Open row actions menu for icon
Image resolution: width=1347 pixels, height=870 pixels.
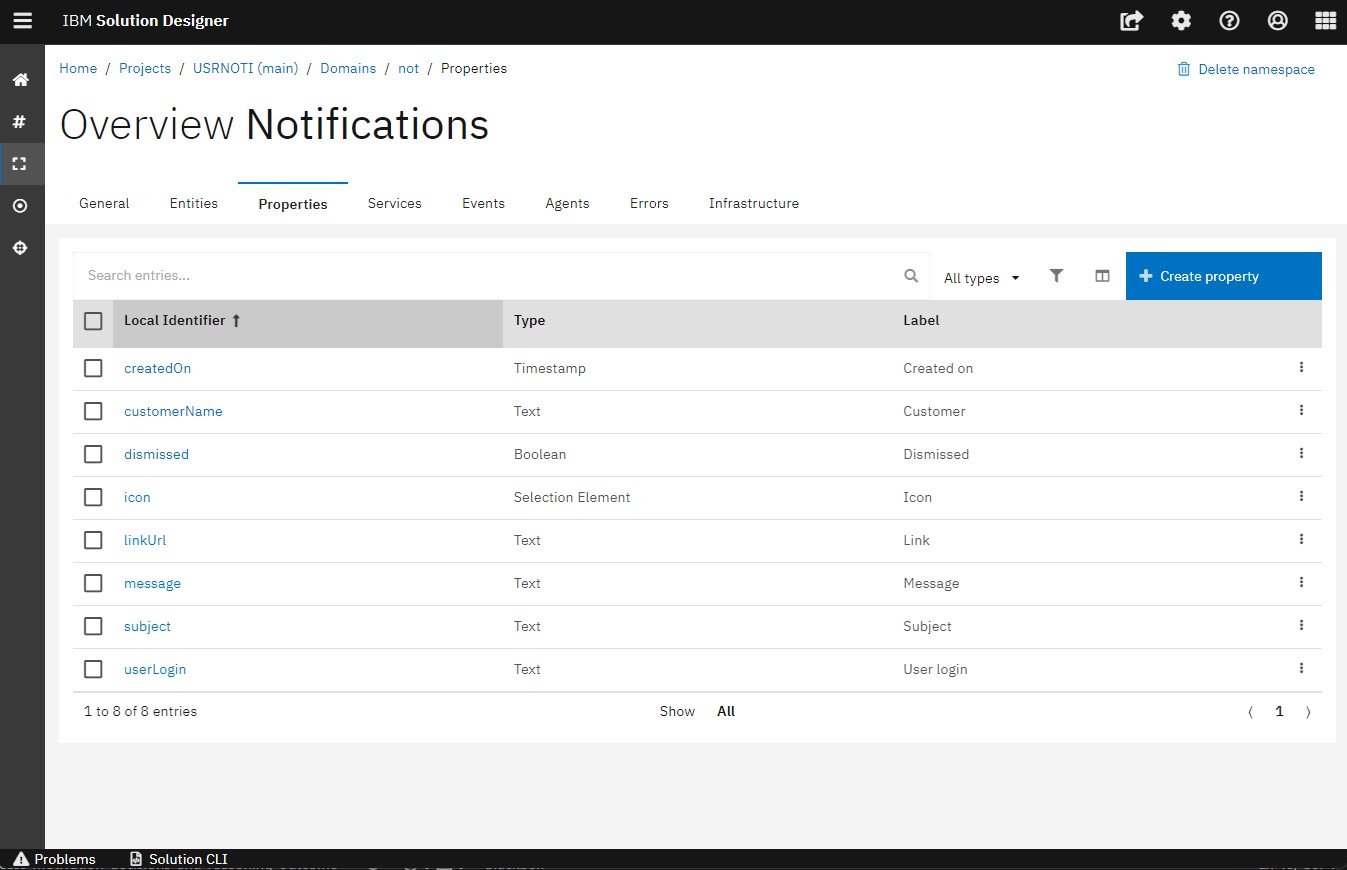1301,497
